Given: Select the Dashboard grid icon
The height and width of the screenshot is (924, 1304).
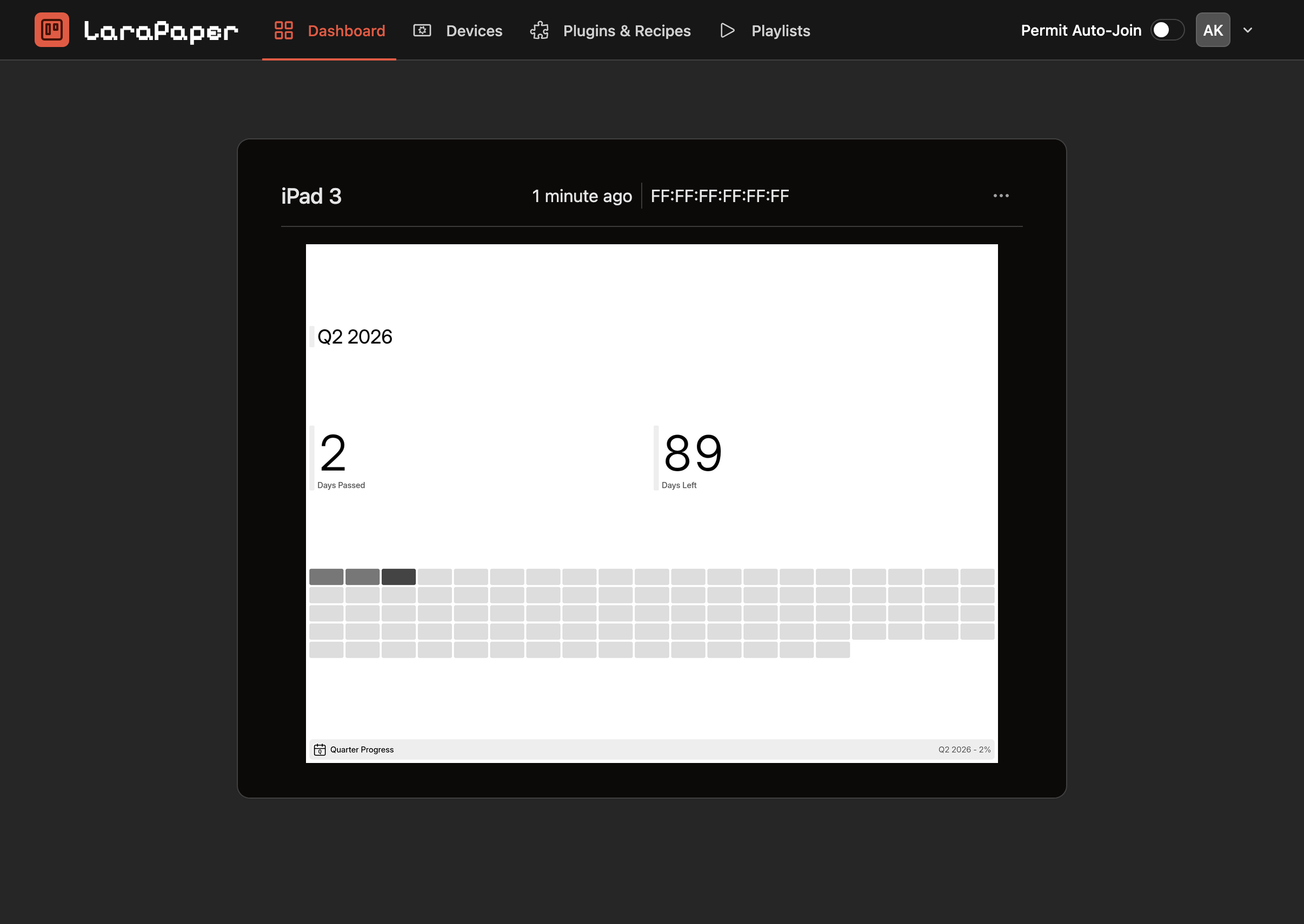Looking at the screenshot, I should pos(283,30).
